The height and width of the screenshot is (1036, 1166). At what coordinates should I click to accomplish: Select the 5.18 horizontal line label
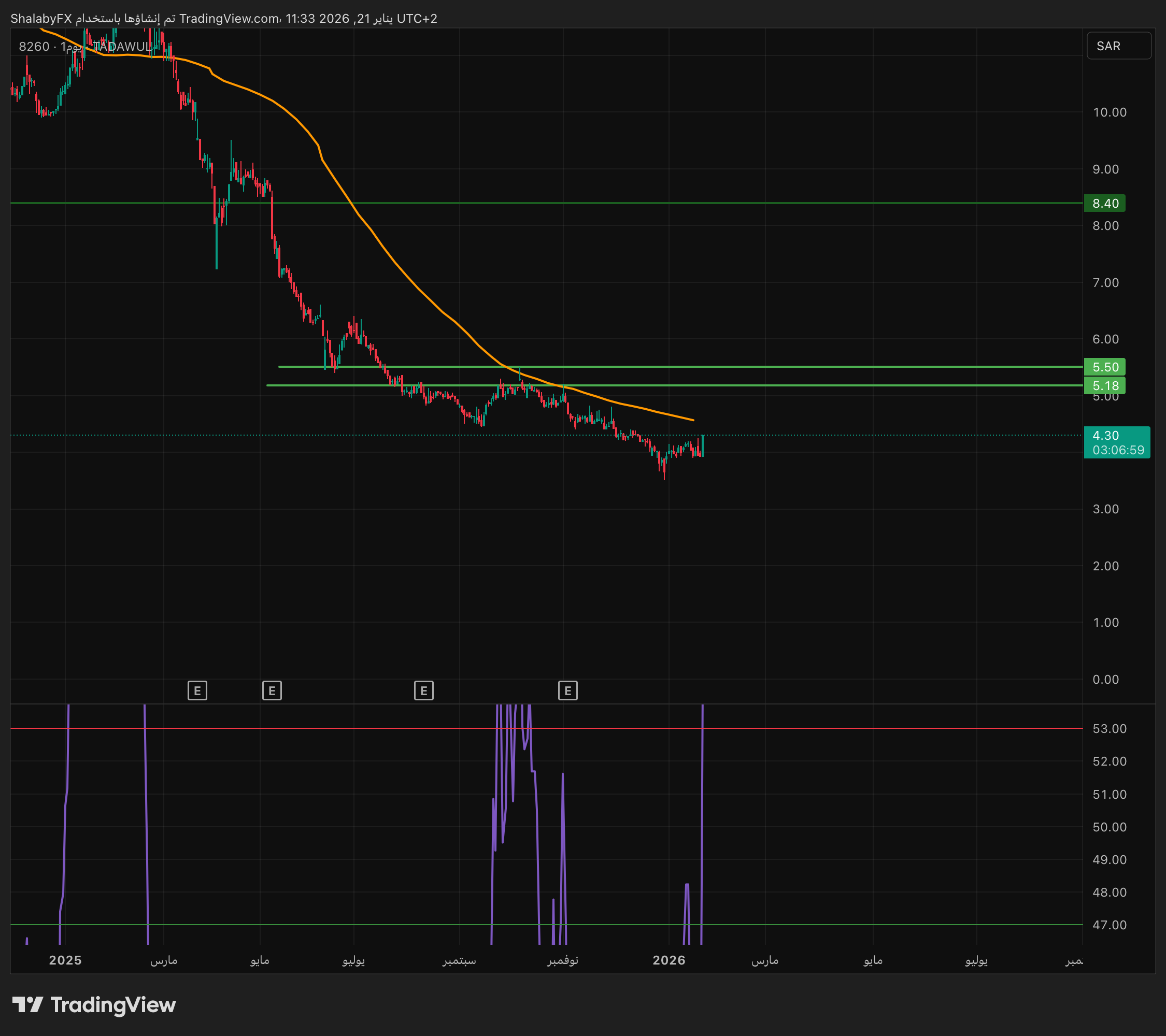click(1104, 385)
